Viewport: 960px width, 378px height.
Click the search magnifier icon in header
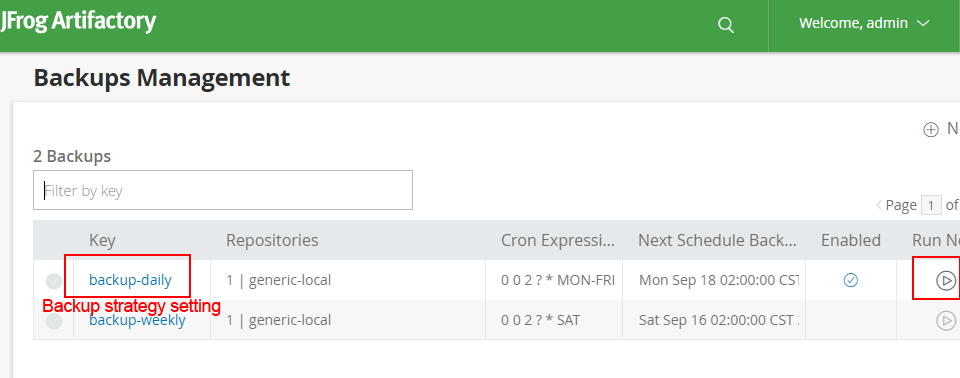tap(726, 25)
